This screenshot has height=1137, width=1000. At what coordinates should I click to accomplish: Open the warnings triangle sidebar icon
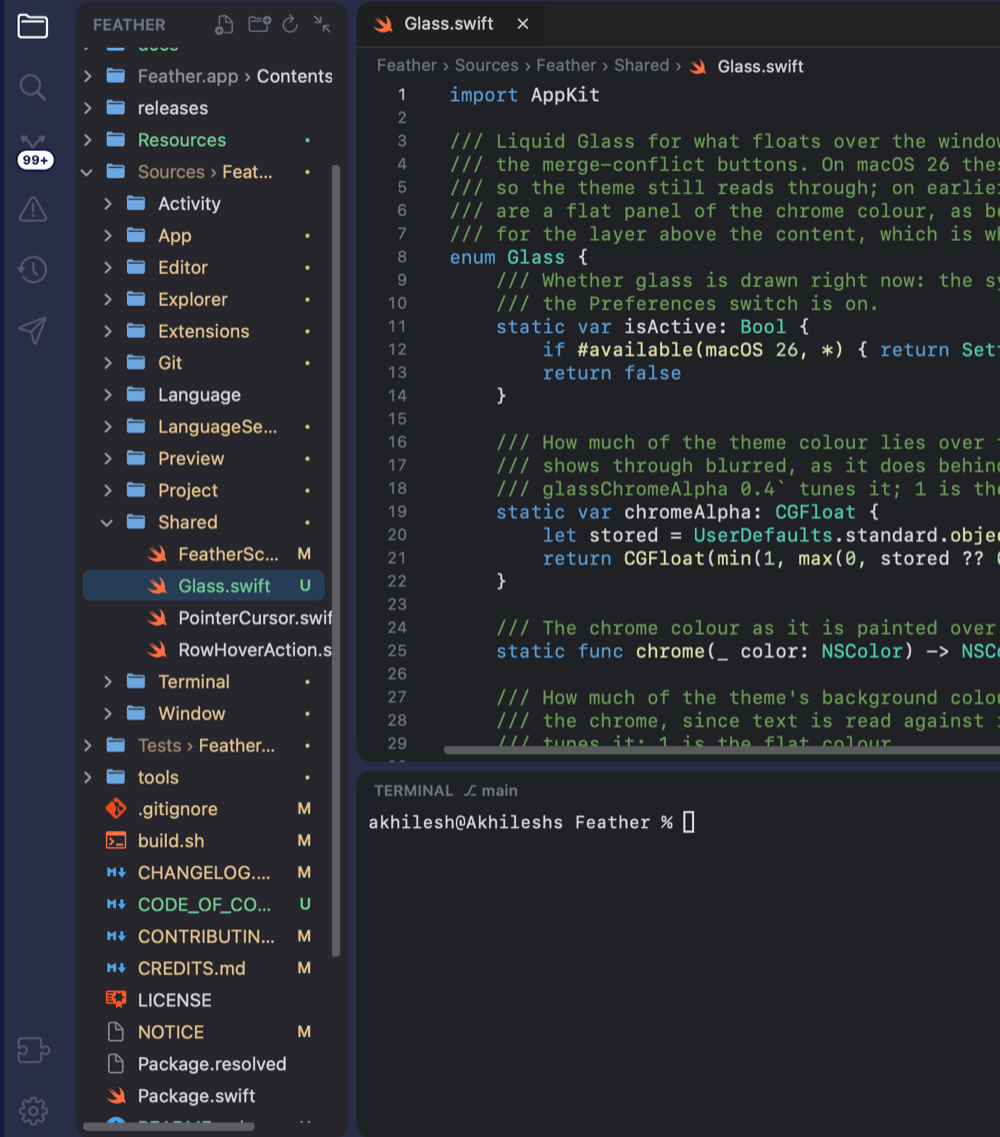click(33, 210)
